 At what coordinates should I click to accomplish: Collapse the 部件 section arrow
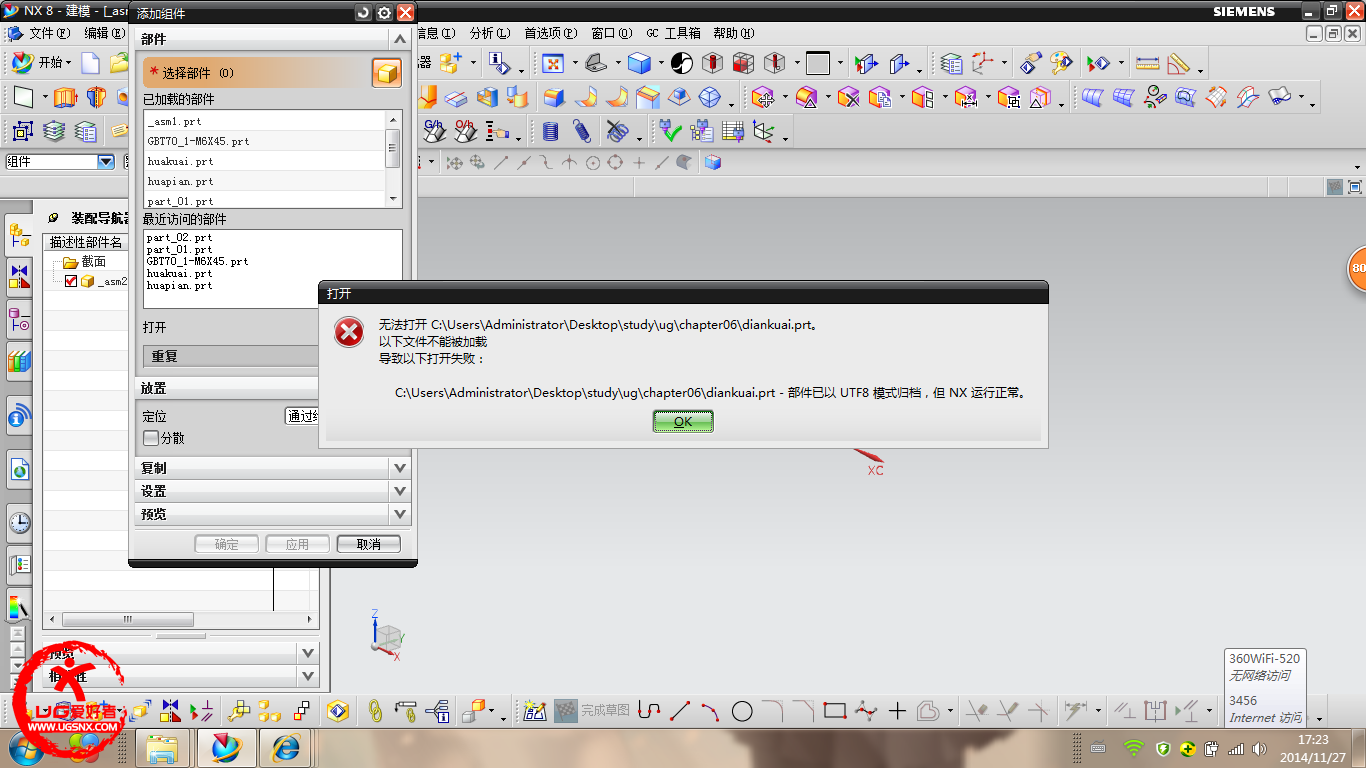tap(400, 39)
